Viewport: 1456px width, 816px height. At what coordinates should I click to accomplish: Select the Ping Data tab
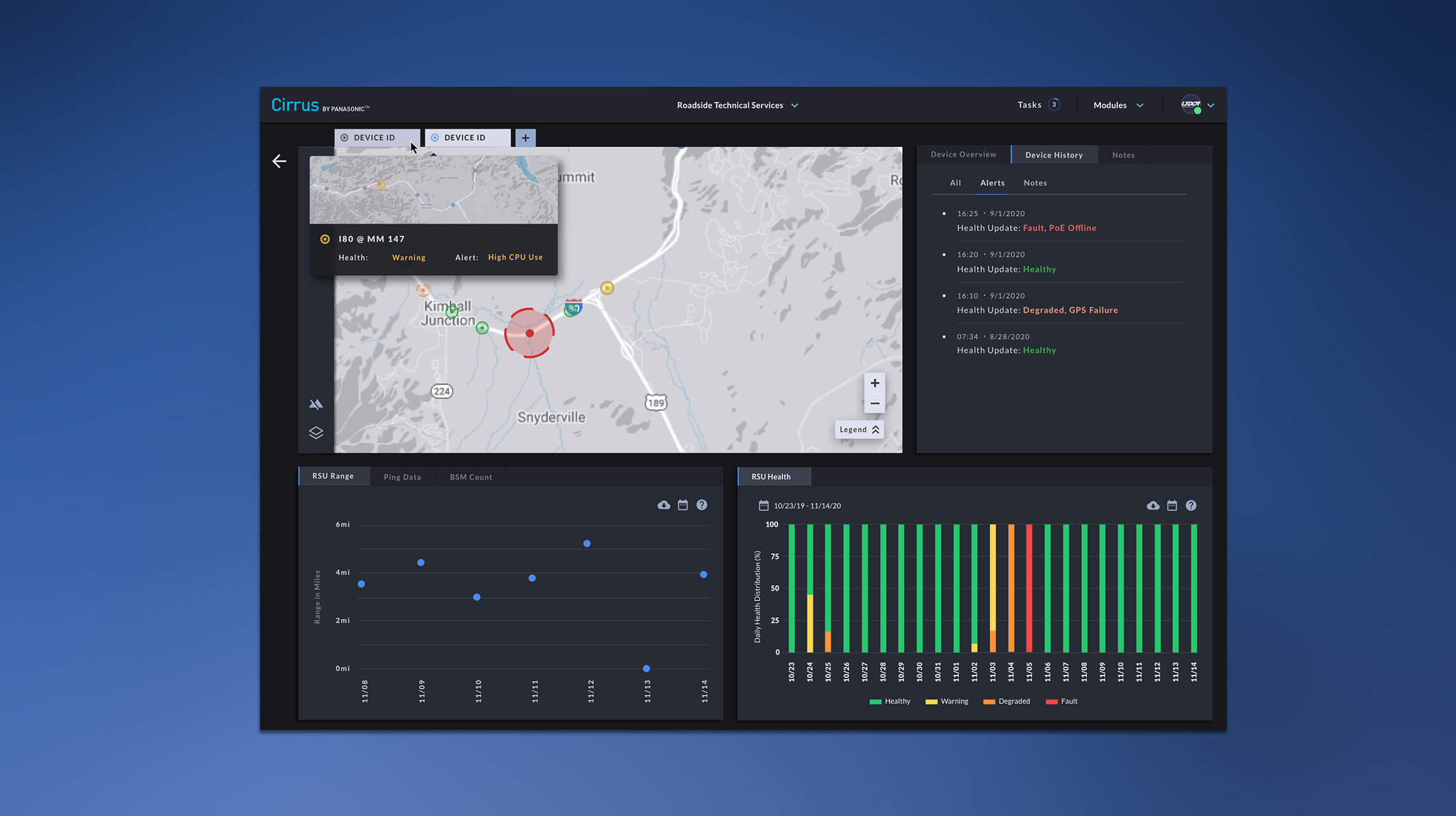402,477
